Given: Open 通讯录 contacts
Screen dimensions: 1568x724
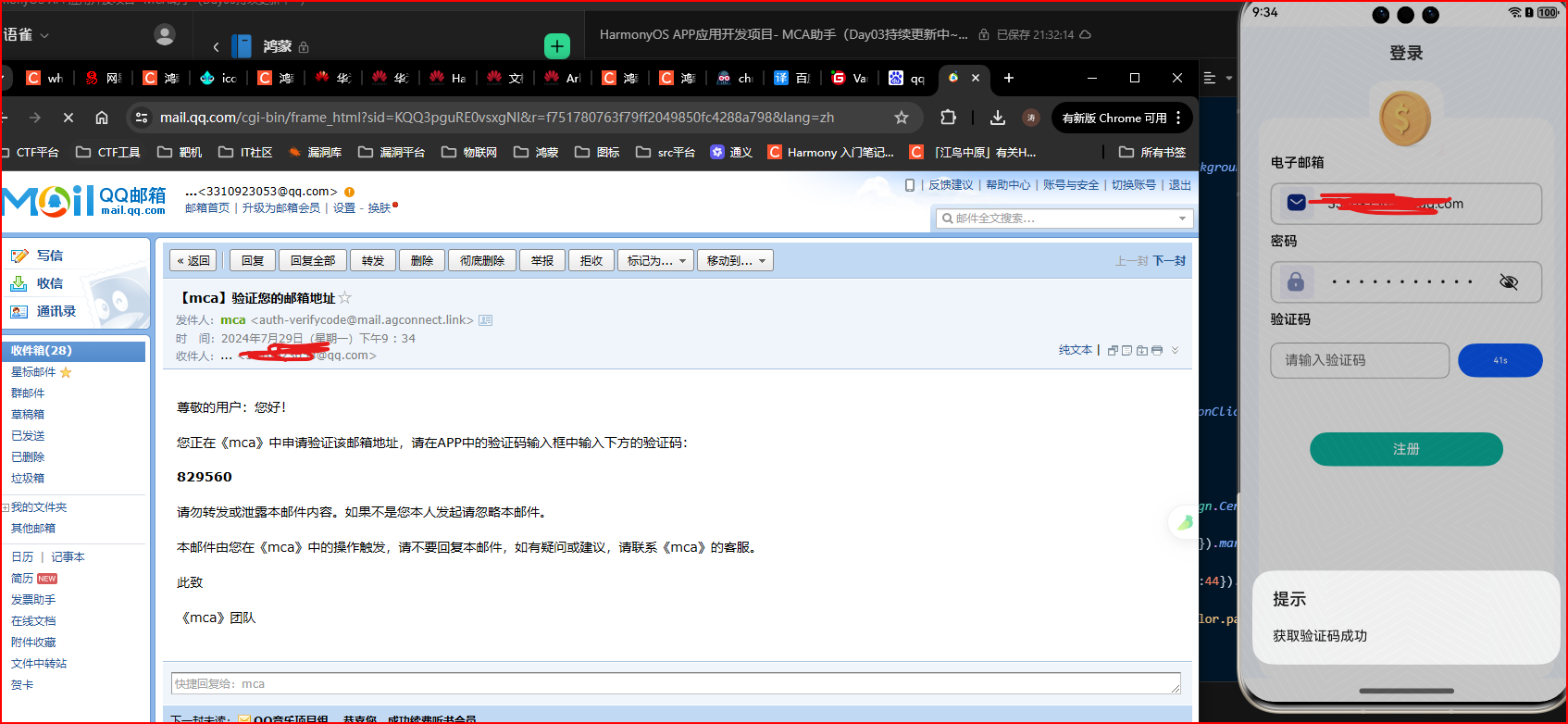Looking at the screenshot, I should [56, 311].
